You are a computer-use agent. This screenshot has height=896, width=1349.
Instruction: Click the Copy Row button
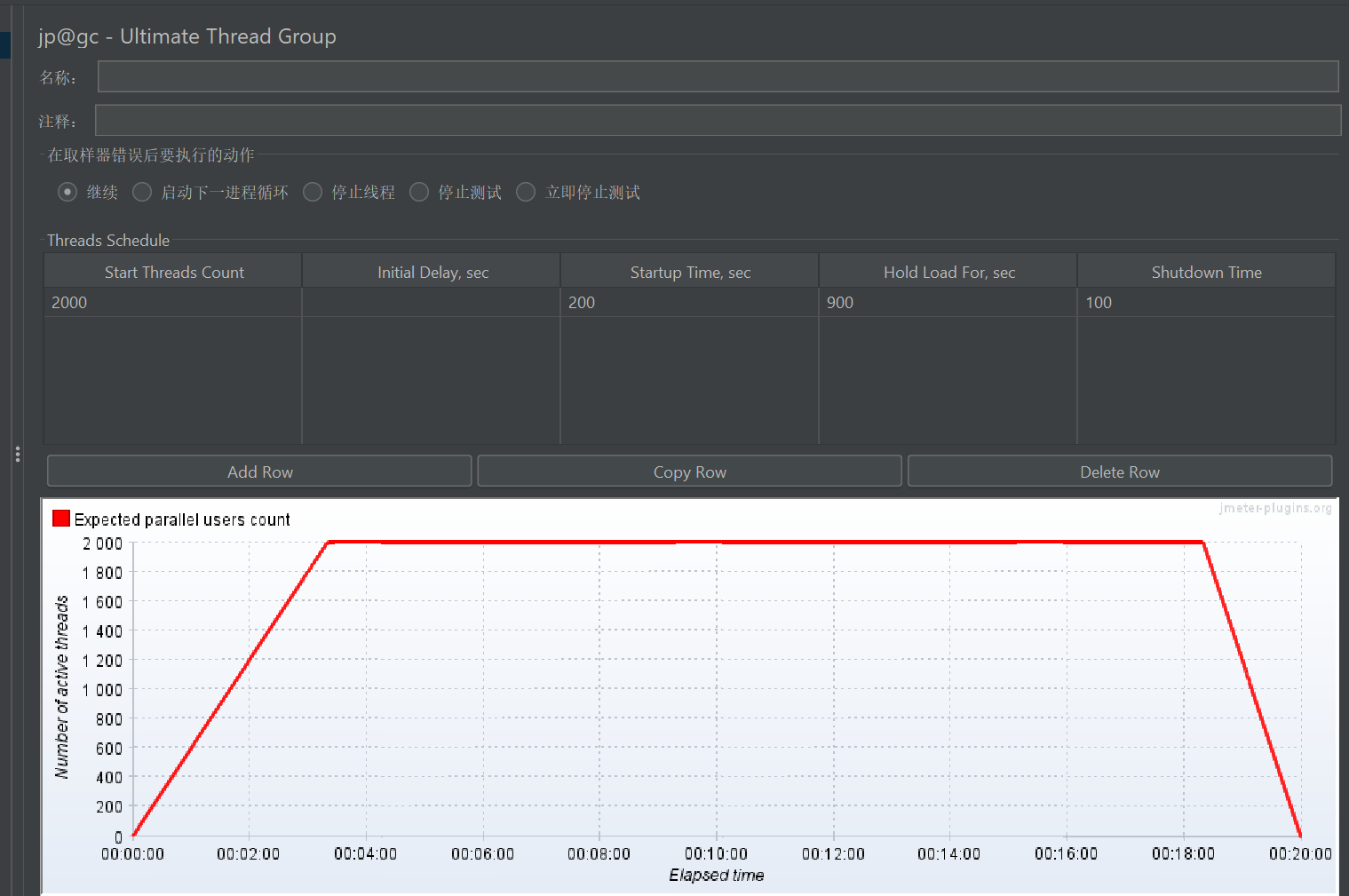click(x=690, y=472)
